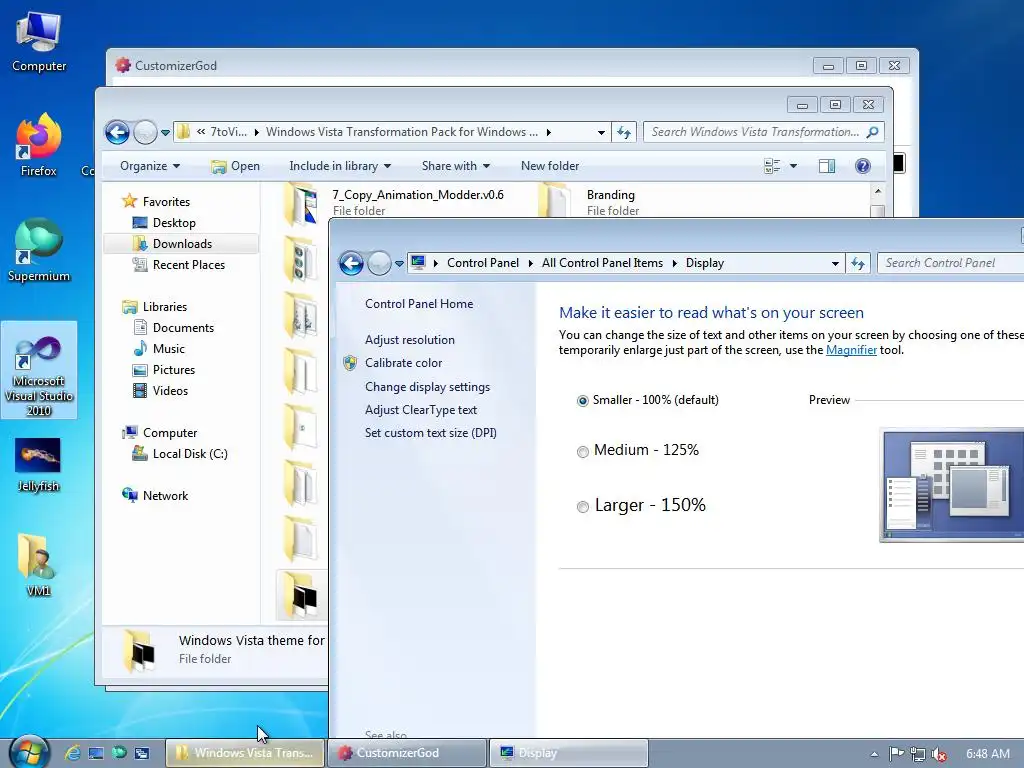Open Change display settings link
The image size is (1024, 768).
(x=427, y=387)
